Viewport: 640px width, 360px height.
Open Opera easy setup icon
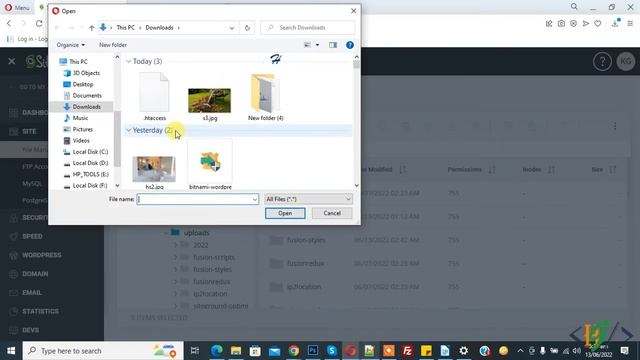[630, 24]
